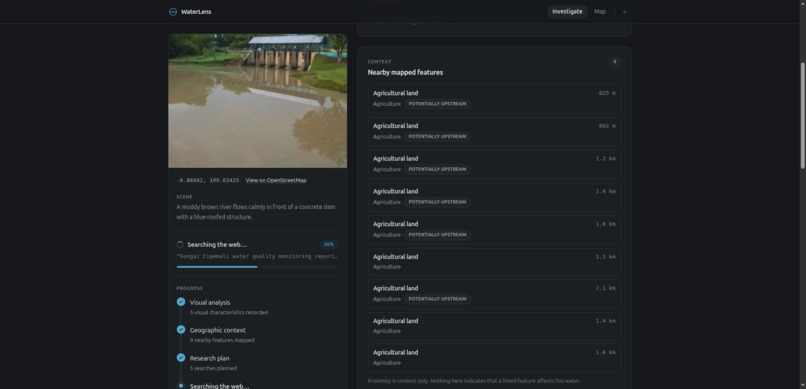This screenshot has height=389, width=806.
Task: Click the spinner beside Searching the web heading
Action: [180, 245]
